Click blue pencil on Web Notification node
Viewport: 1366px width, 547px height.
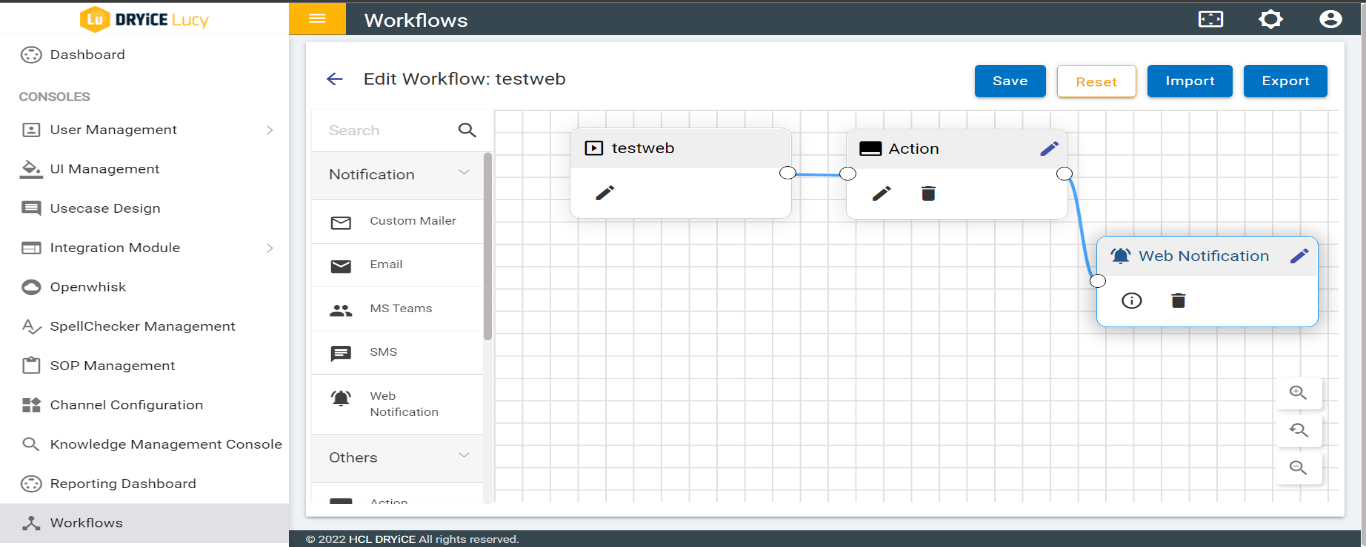coord(1299,256)
